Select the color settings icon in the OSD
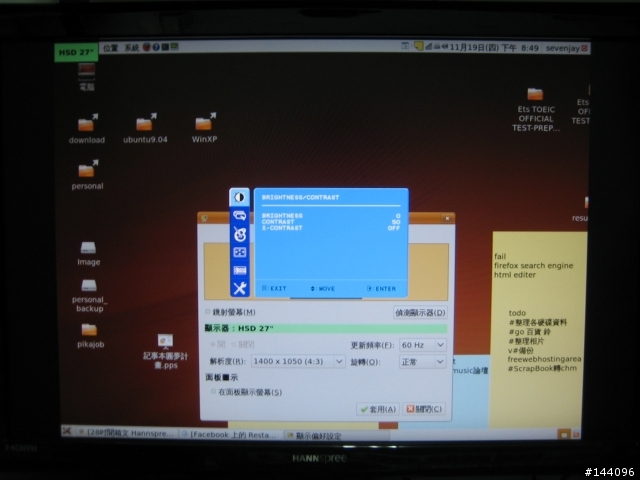640x480 pixels. tap(240, 234)
